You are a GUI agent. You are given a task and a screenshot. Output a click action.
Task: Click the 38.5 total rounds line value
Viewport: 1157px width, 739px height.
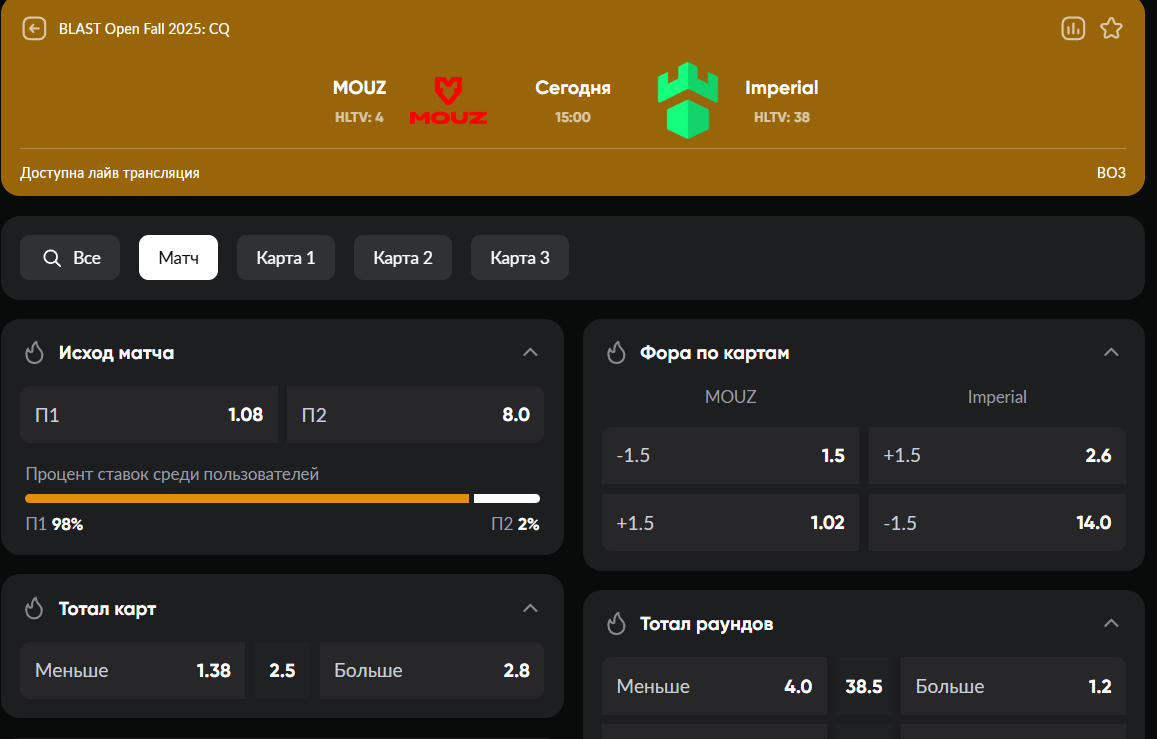(x=864, y=686)
